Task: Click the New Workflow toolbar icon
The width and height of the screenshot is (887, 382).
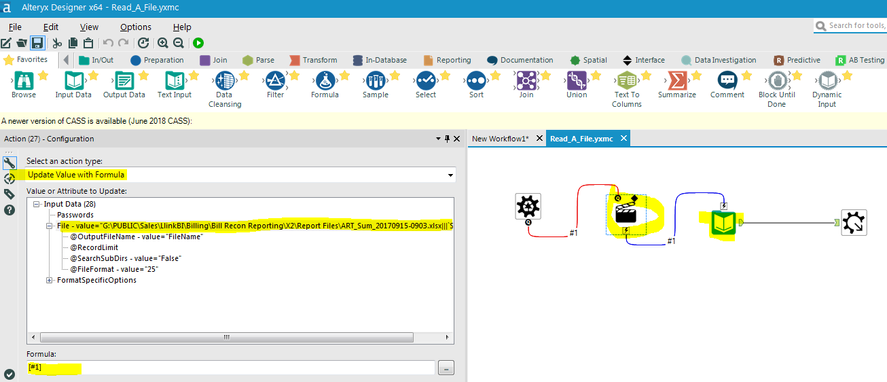Action: click(6, 43)
